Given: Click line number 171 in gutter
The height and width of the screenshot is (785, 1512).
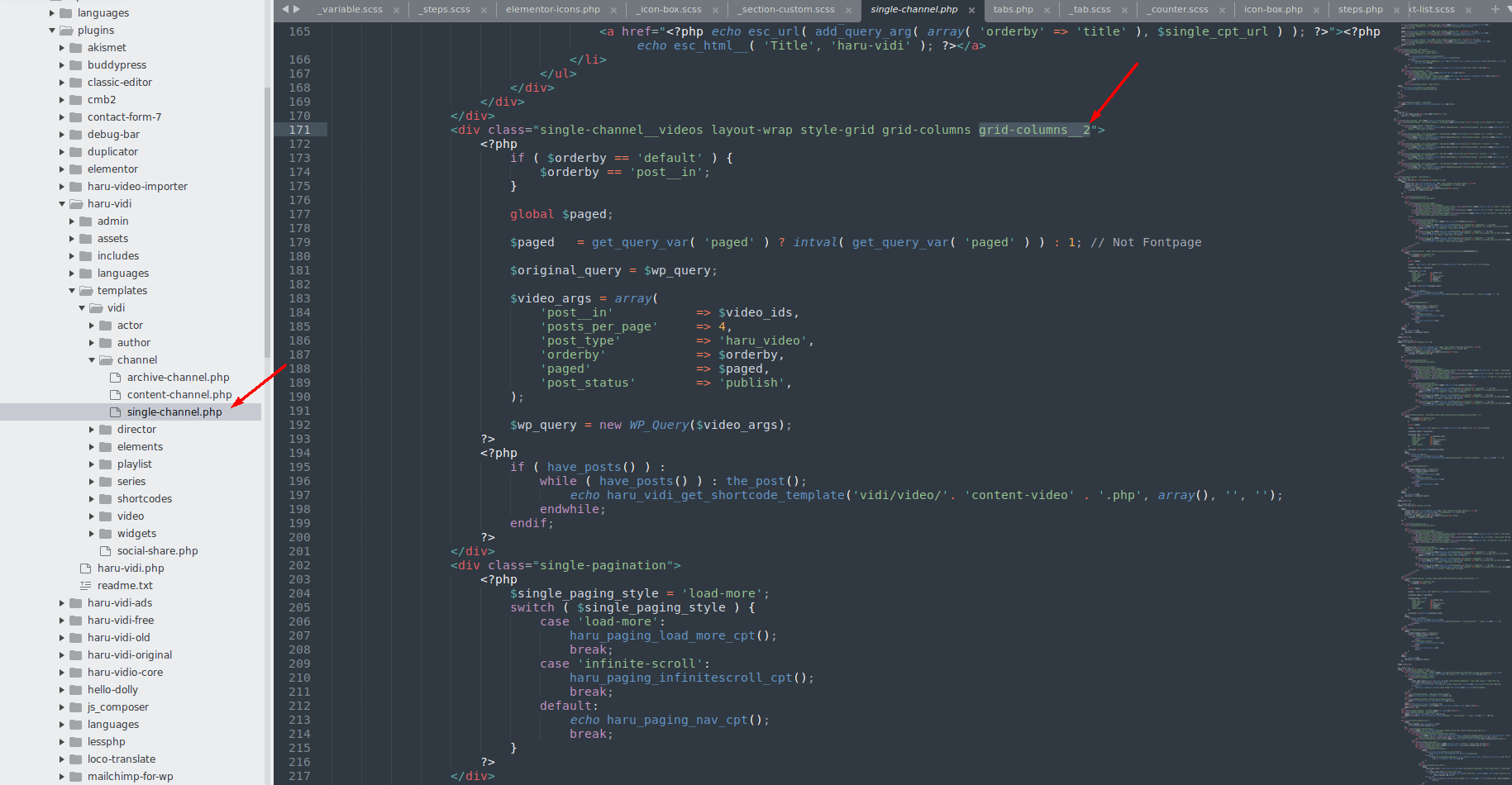Looking at the screenshot, I should pos(299,130).
